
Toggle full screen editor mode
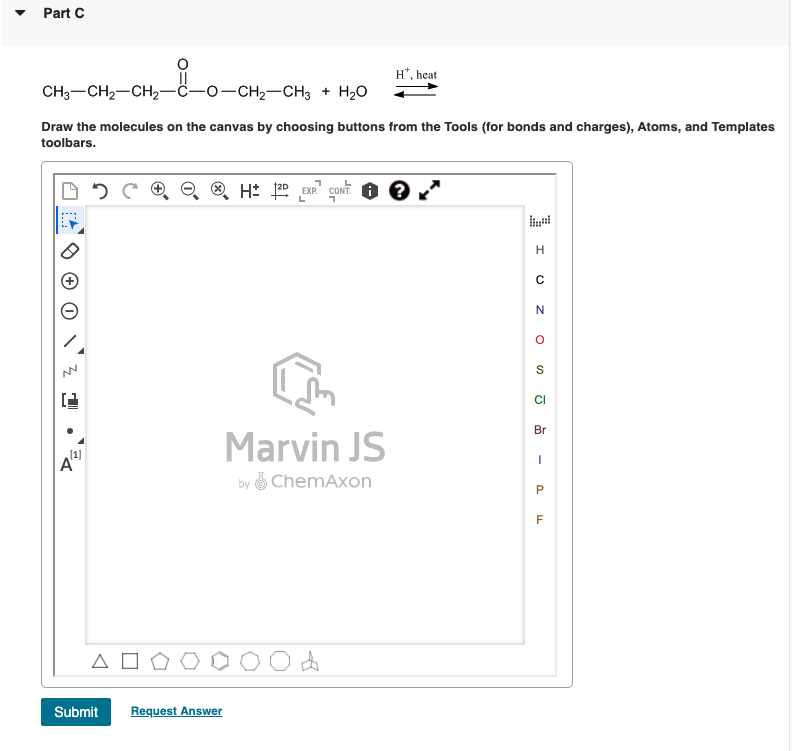click(429, 190)
